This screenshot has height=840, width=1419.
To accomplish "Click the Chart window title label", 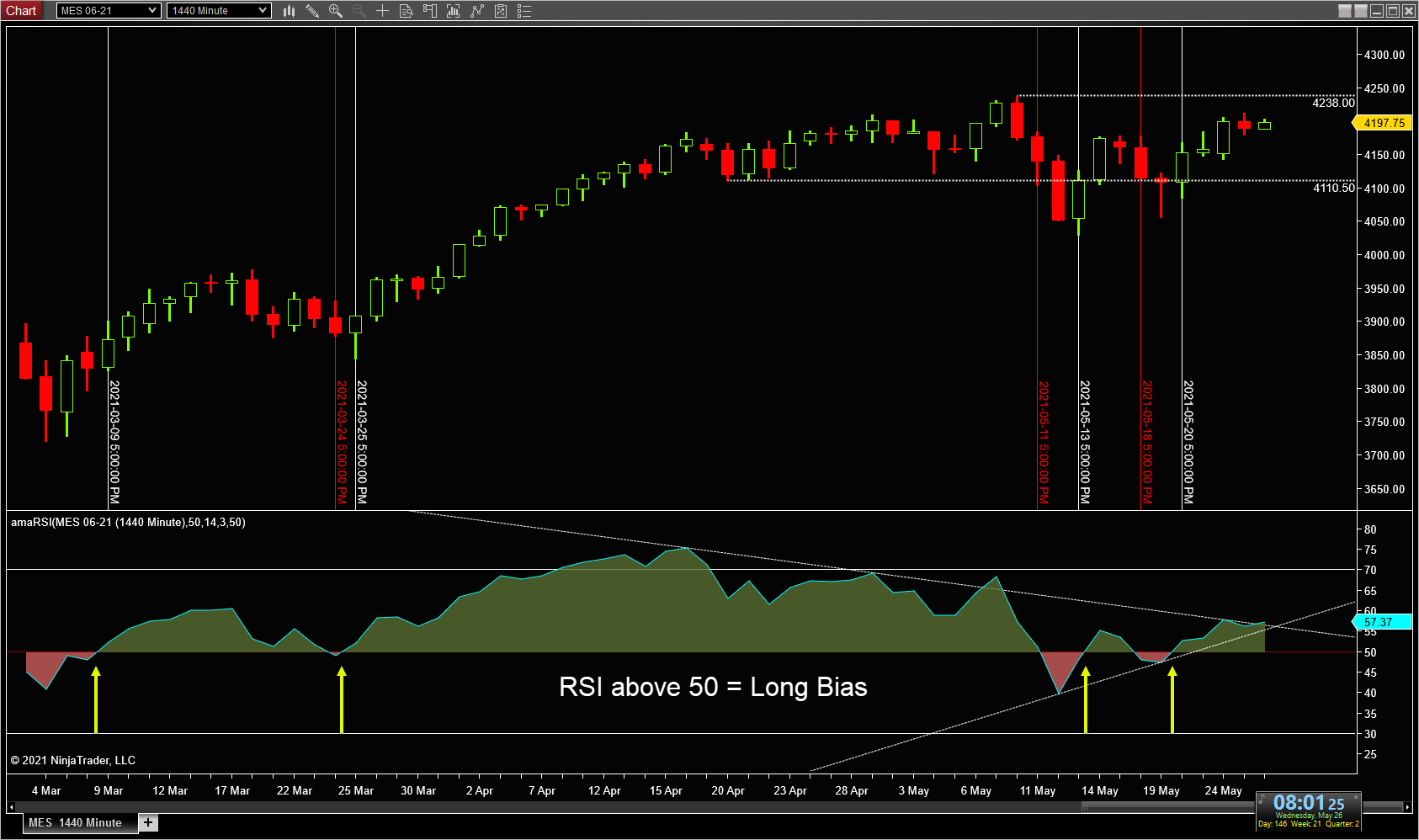I will click(x=21, y=11).
